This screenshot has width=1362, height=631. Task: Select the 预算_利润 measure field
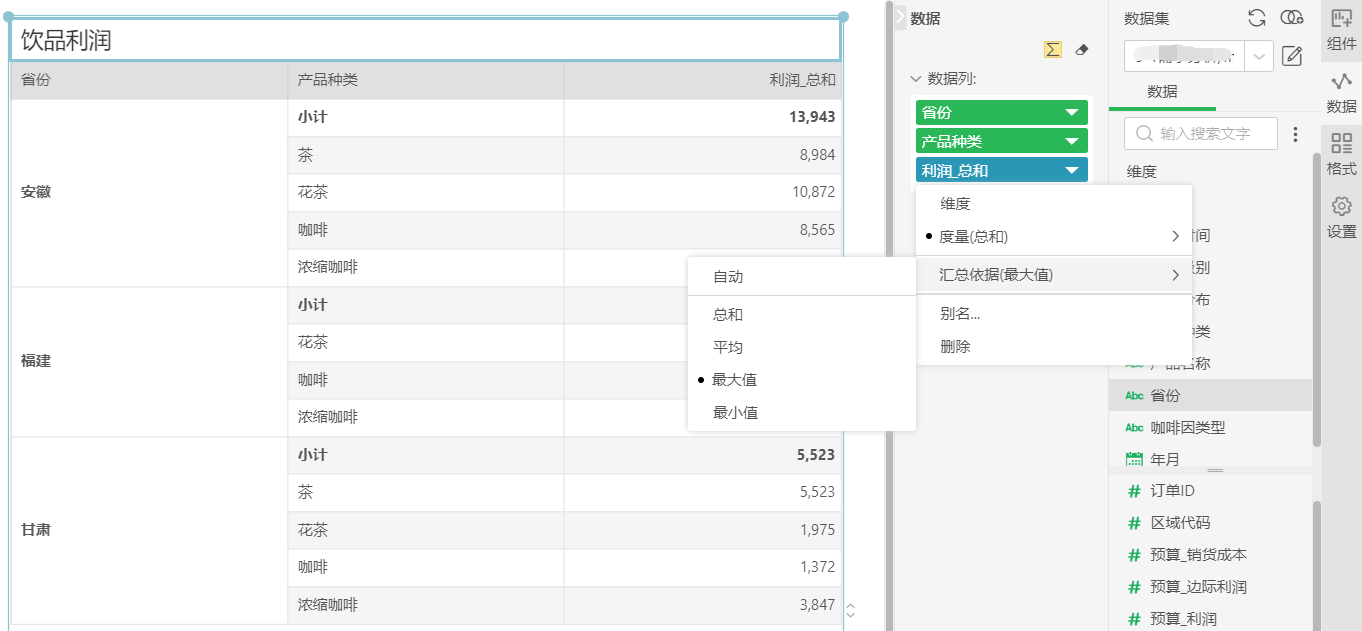(x=1183, y=618)
